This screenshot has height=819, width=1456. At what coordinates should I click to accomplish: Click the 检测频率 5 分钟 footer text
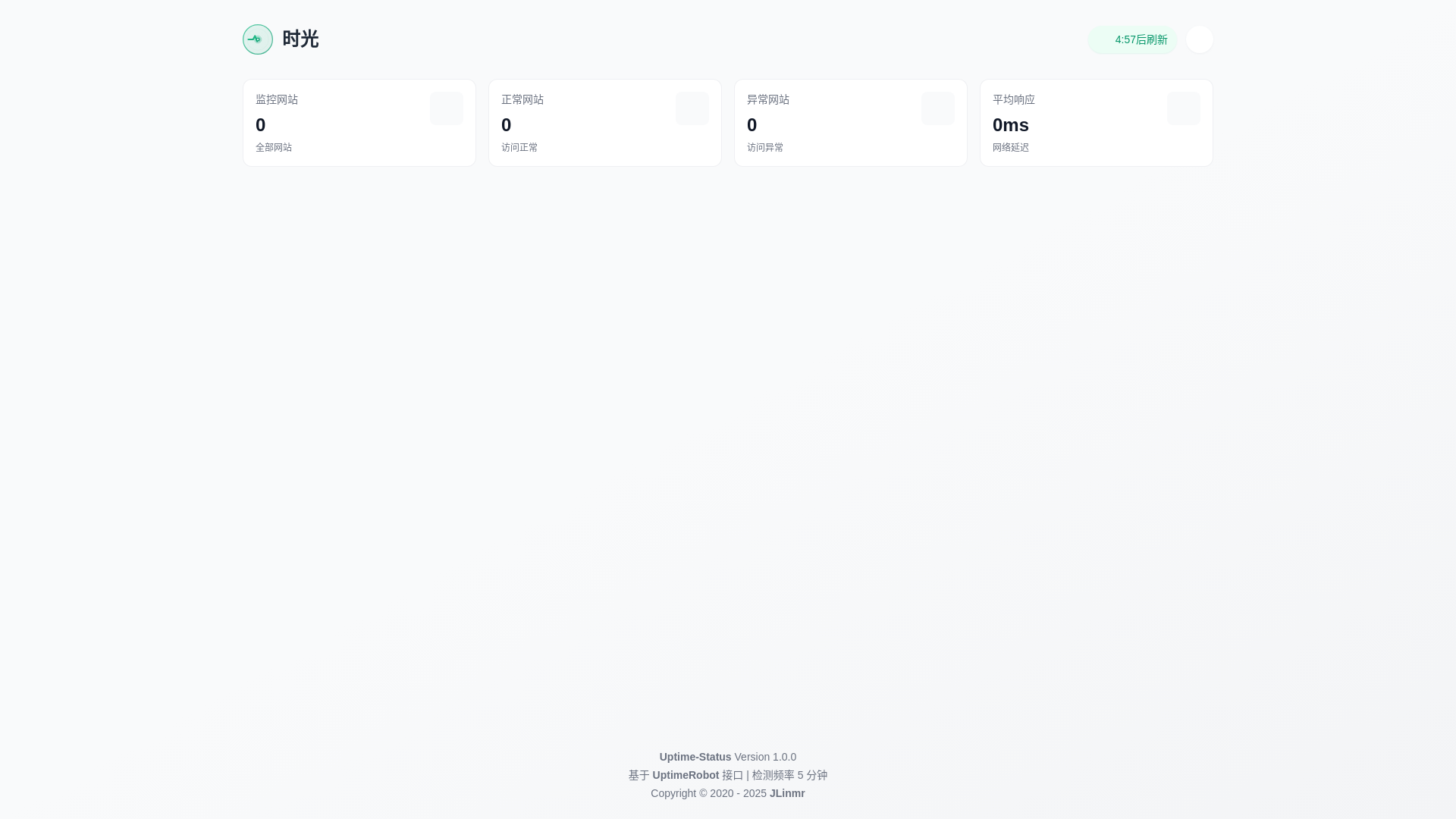coord(789,775)
